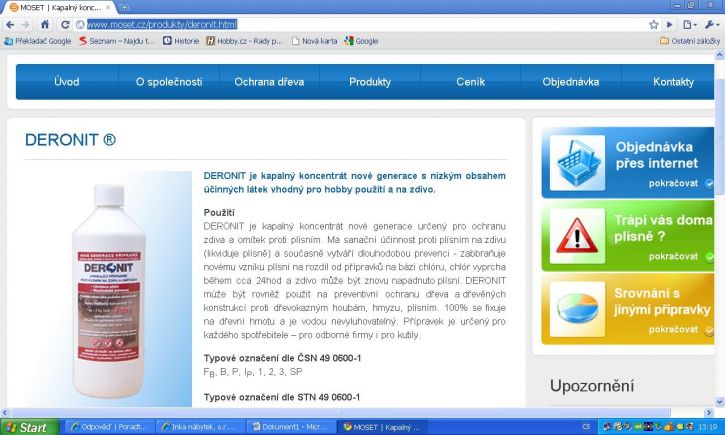725x435 pixels.
Task: Click the DERONIT bottle product image
Action: coord(109,291)
